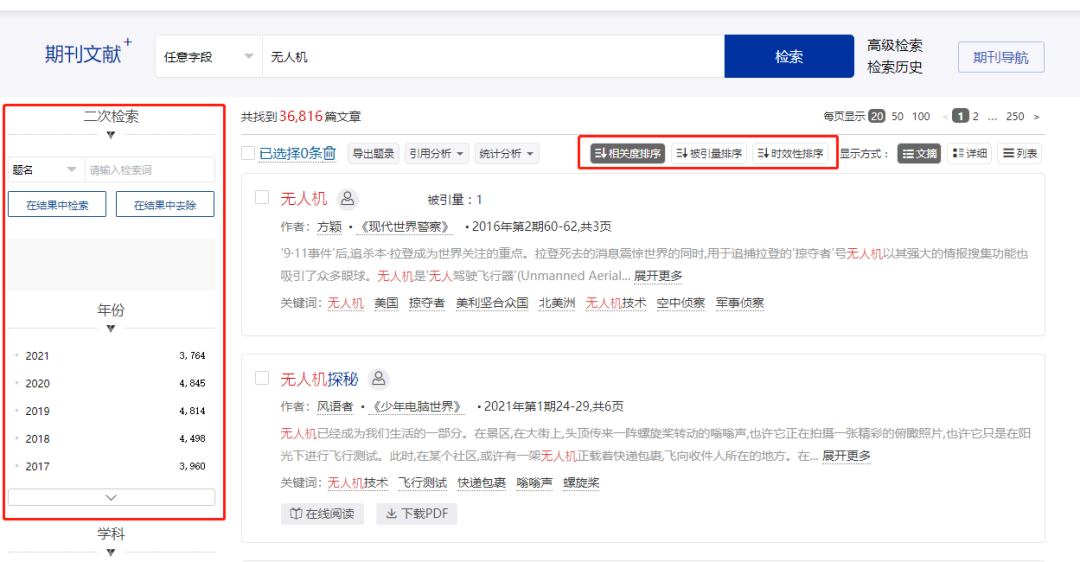The width and height of the screenshot is (1080, 562).
Task: Open 检索历史 search history
Action: (x=895, y=67)
